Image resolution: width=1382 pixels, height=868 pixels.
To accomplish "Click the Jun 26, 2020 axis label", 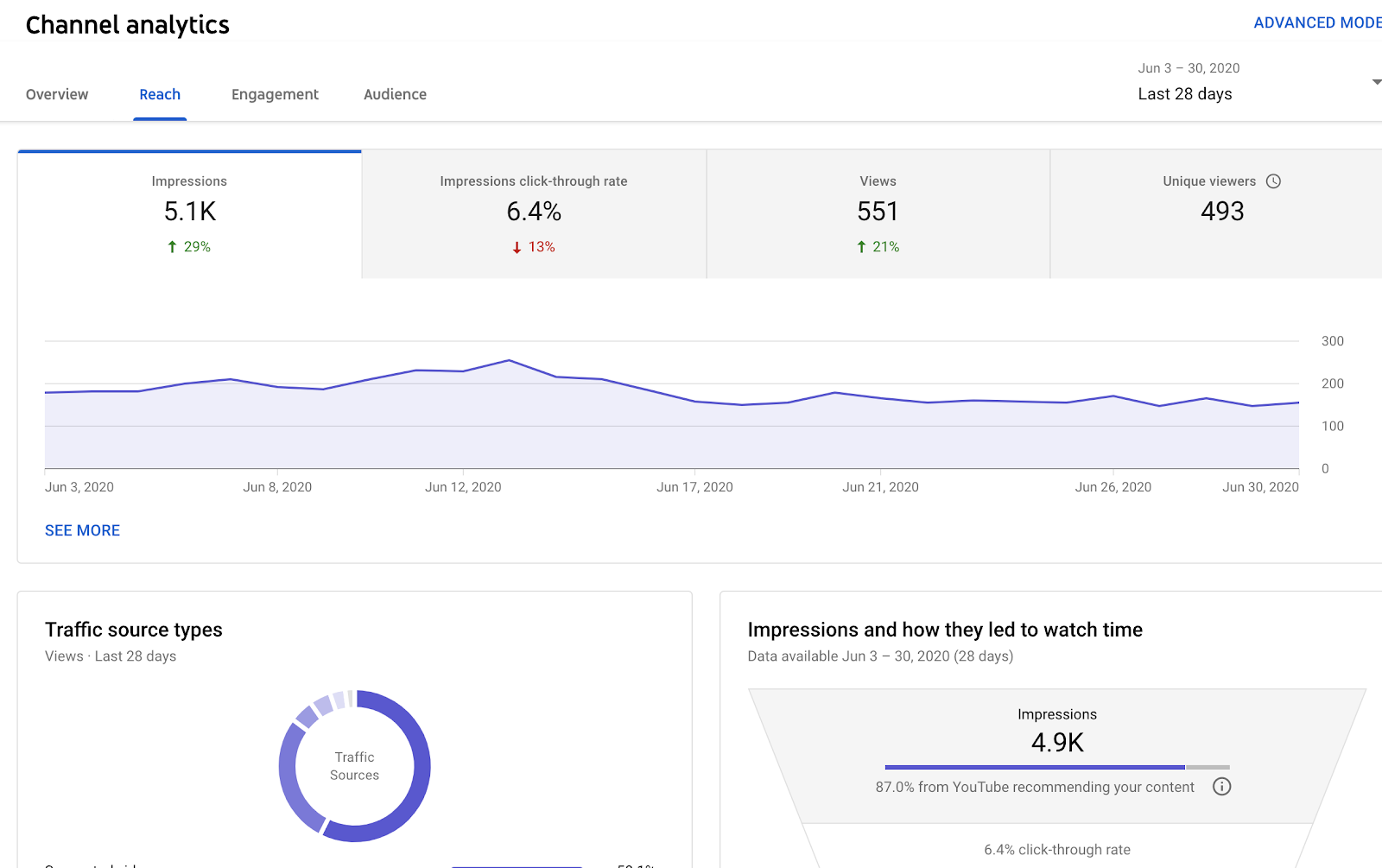I will pyautogui.click(x=1113, y=487).
